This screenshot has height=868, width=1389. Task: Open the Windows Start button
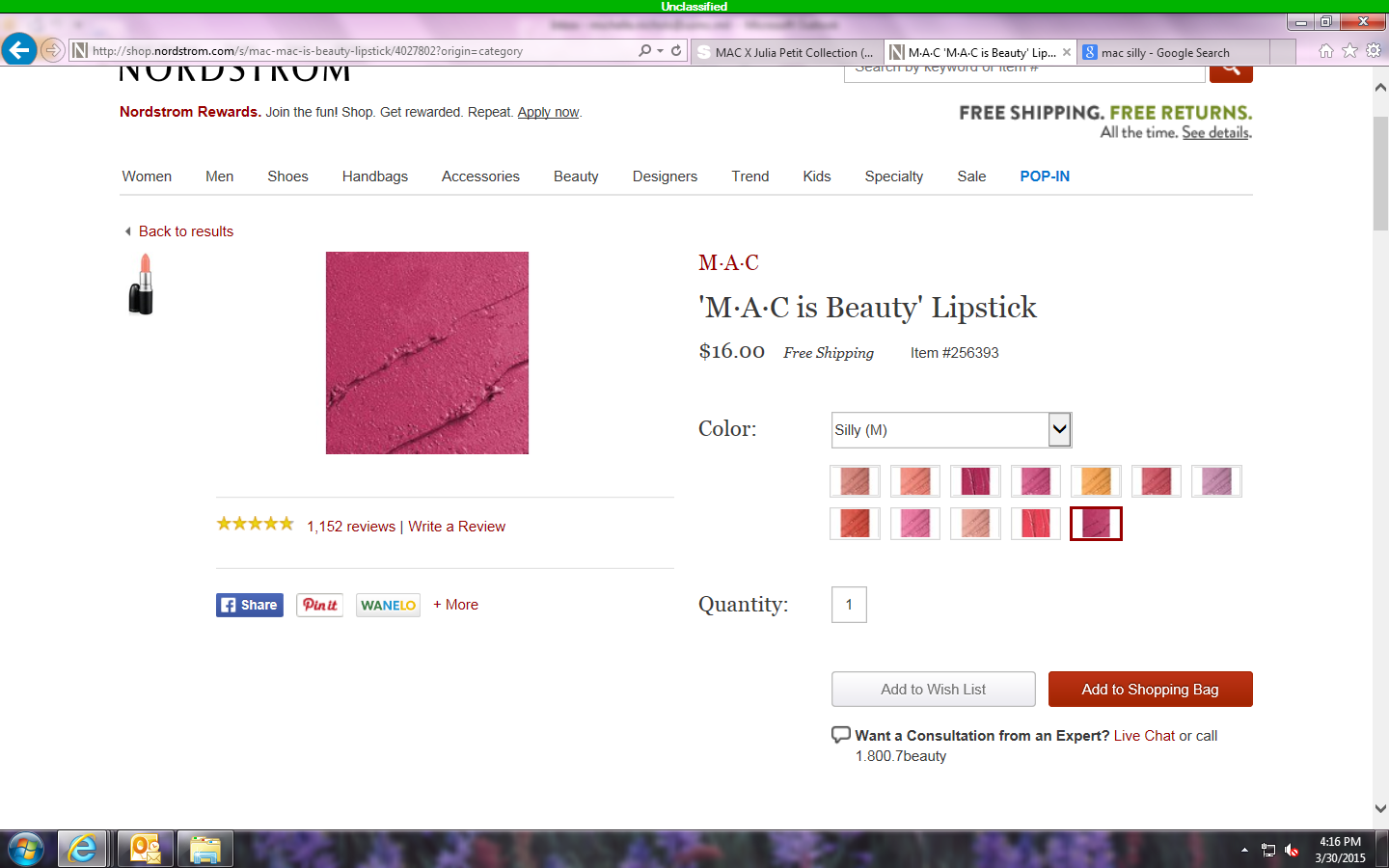click(25, 849)
